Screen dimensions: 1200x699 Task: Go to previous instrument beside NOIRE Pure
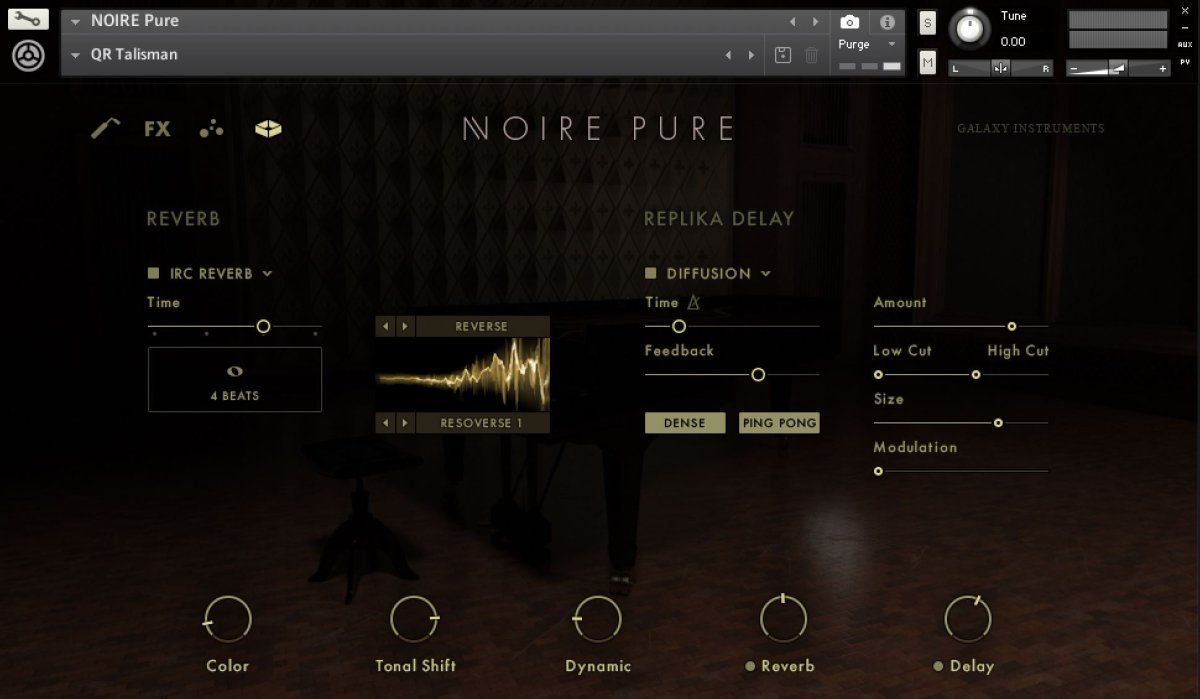pos(792,21)
